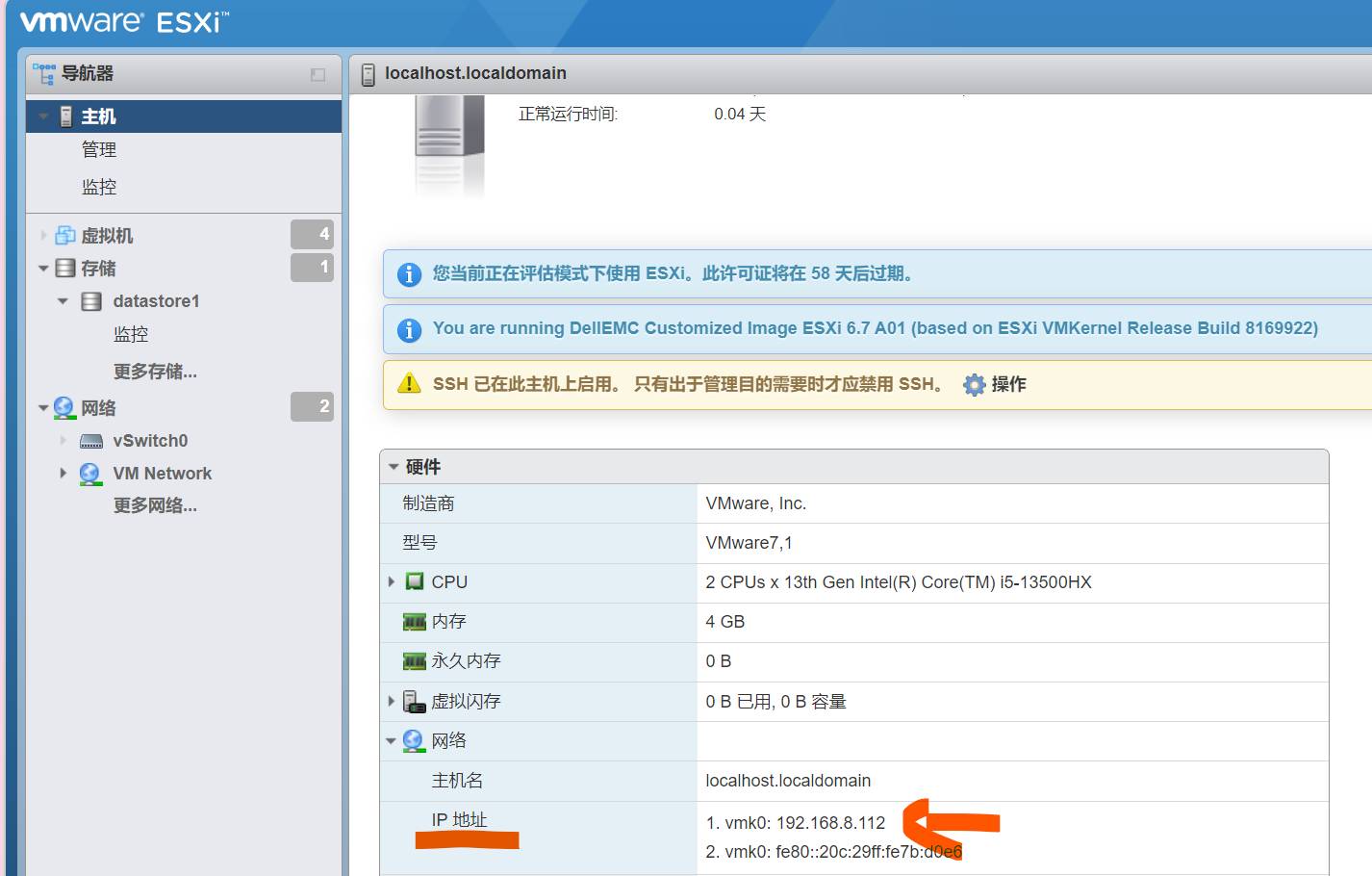The height and width of the screenshot is (876, 1372).
Task: Open 监控 under datastore1
Action: [131, 334]
